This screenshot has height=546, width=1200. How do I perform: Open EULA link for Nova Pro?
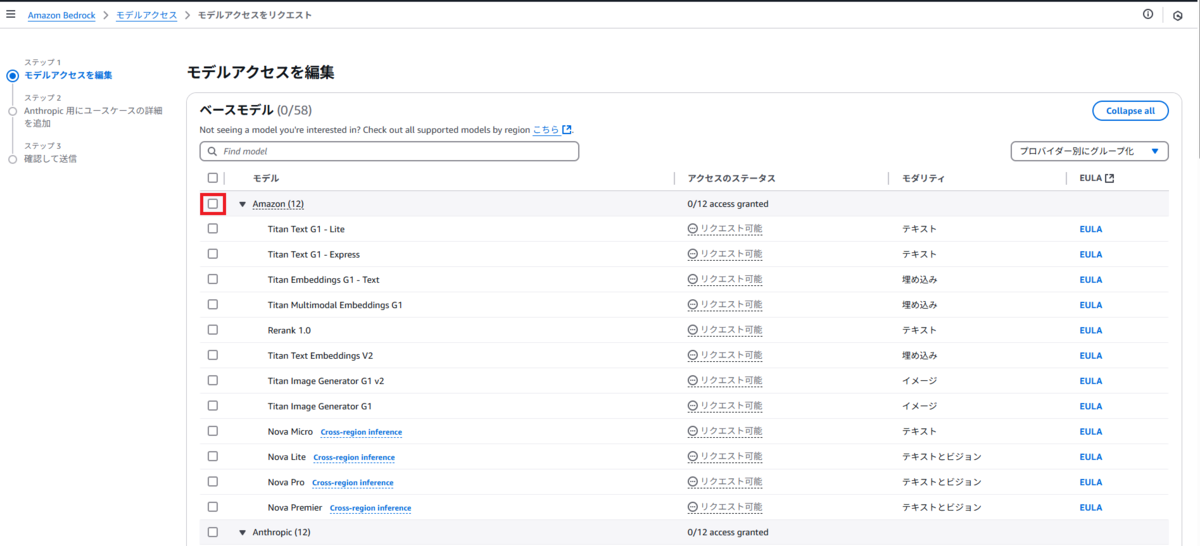pos(1090,482)
